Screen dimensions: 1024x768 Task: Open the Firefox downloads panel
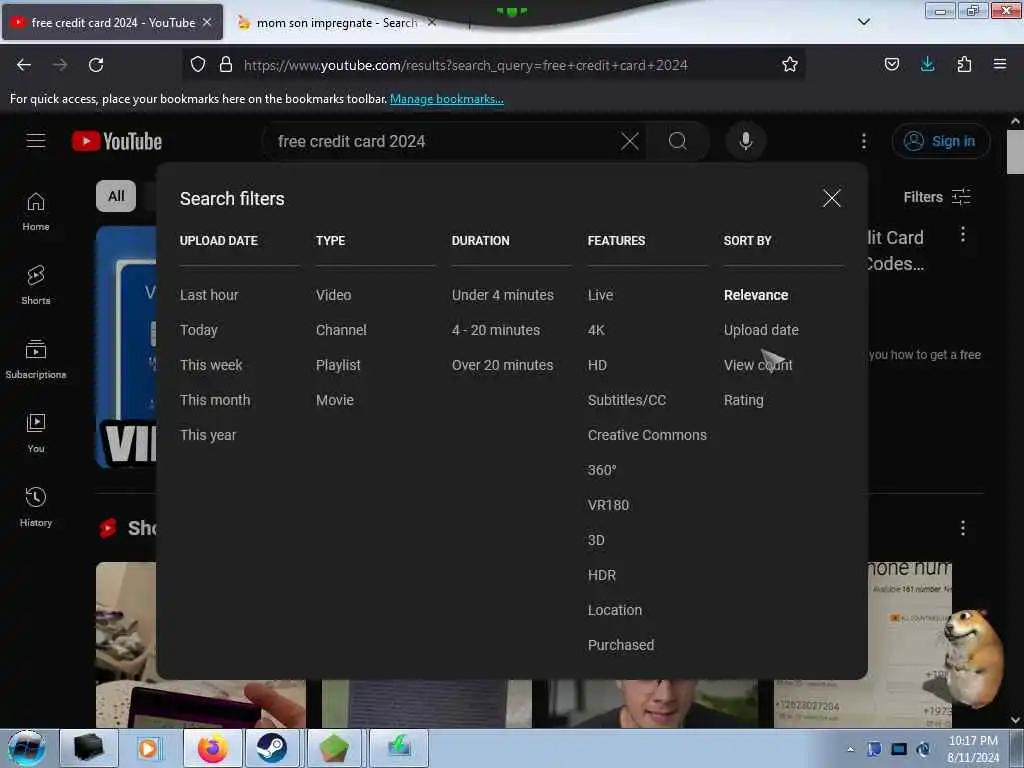click(927, 64)
